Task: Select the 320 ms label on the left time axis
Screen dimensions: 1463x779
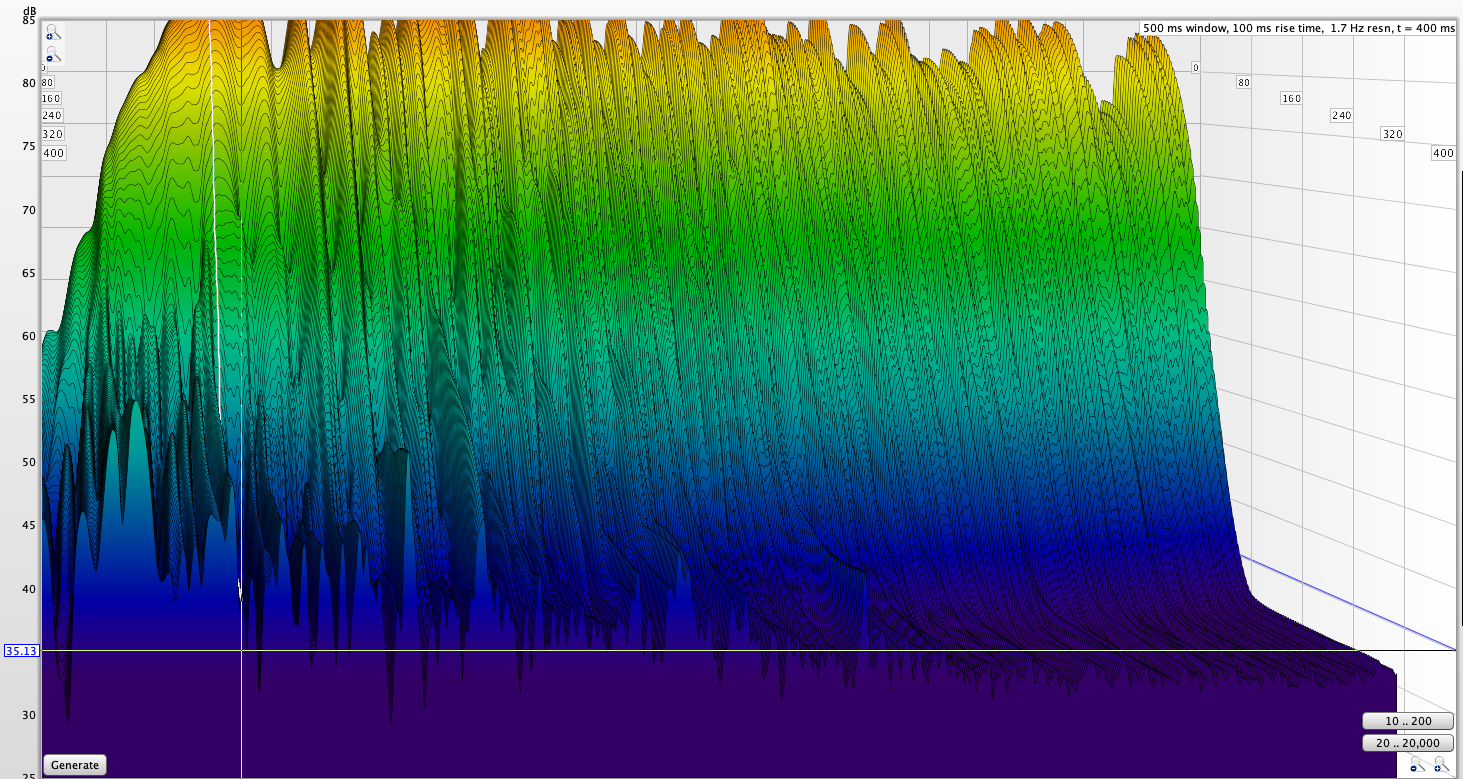Action: pos(53,134)
